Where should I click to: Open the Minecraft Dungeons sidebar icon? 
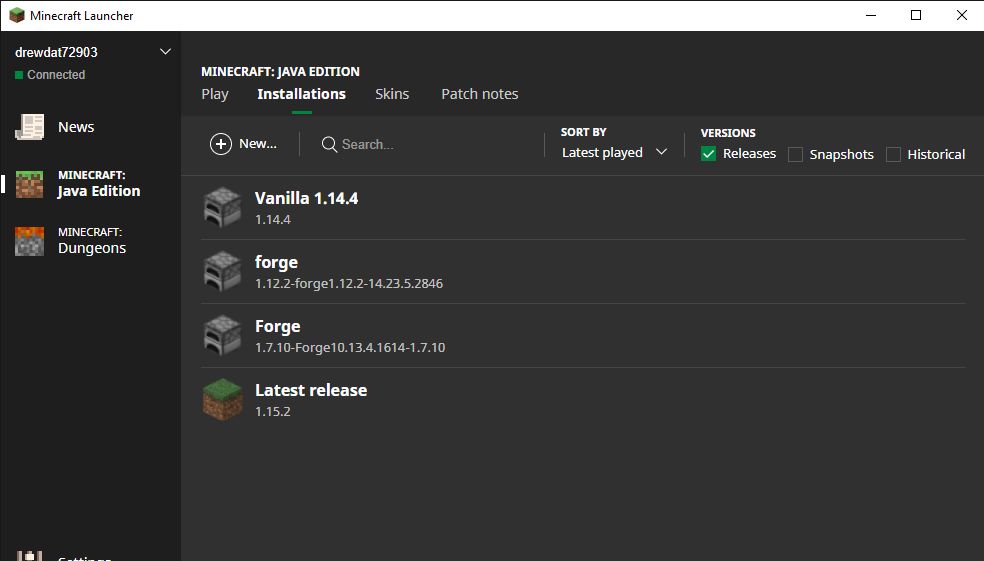point(29,241)
